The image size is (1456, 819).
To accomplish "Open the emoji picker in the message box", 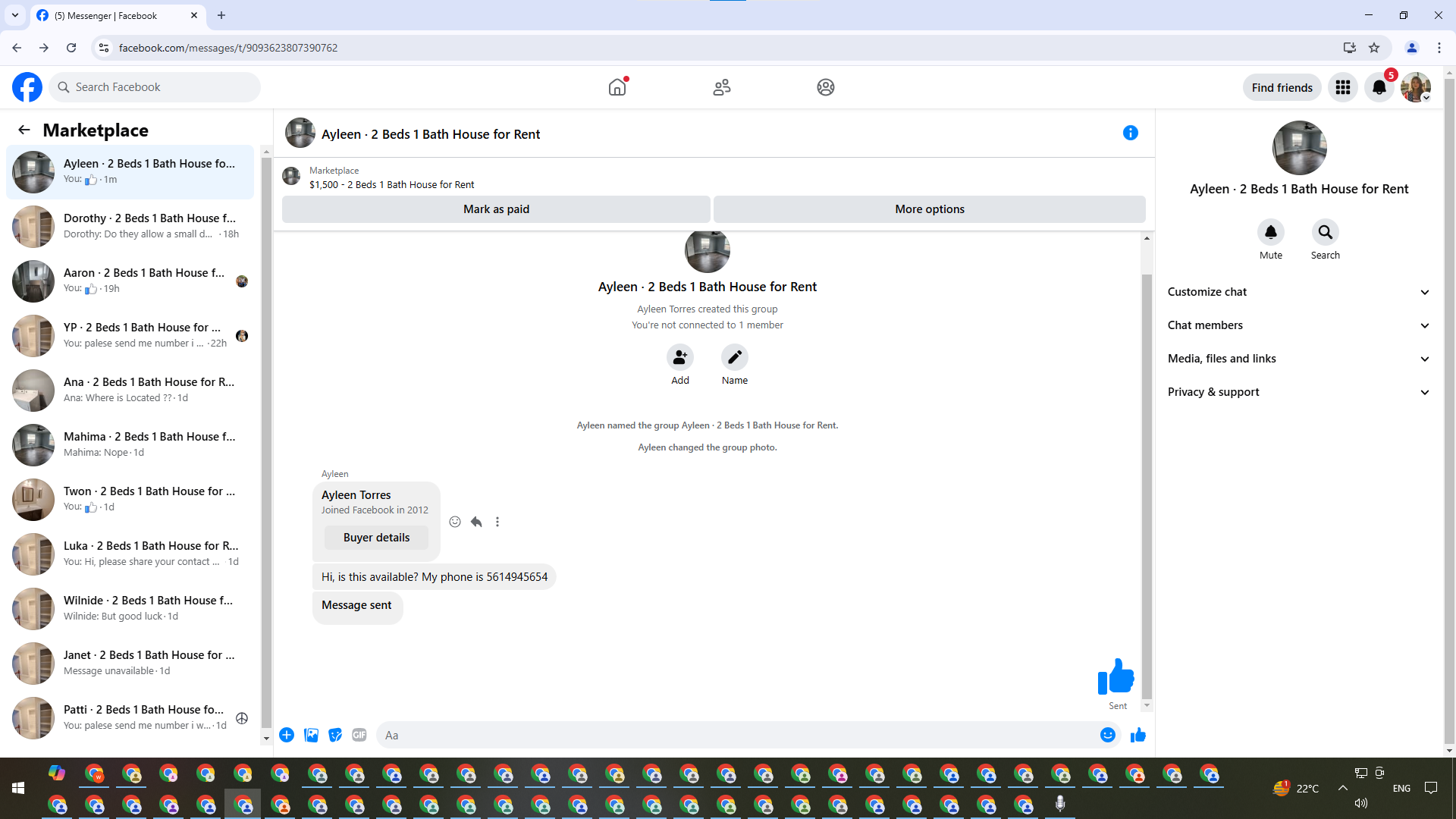I will pyautogui.click(x=1107, y=735).
